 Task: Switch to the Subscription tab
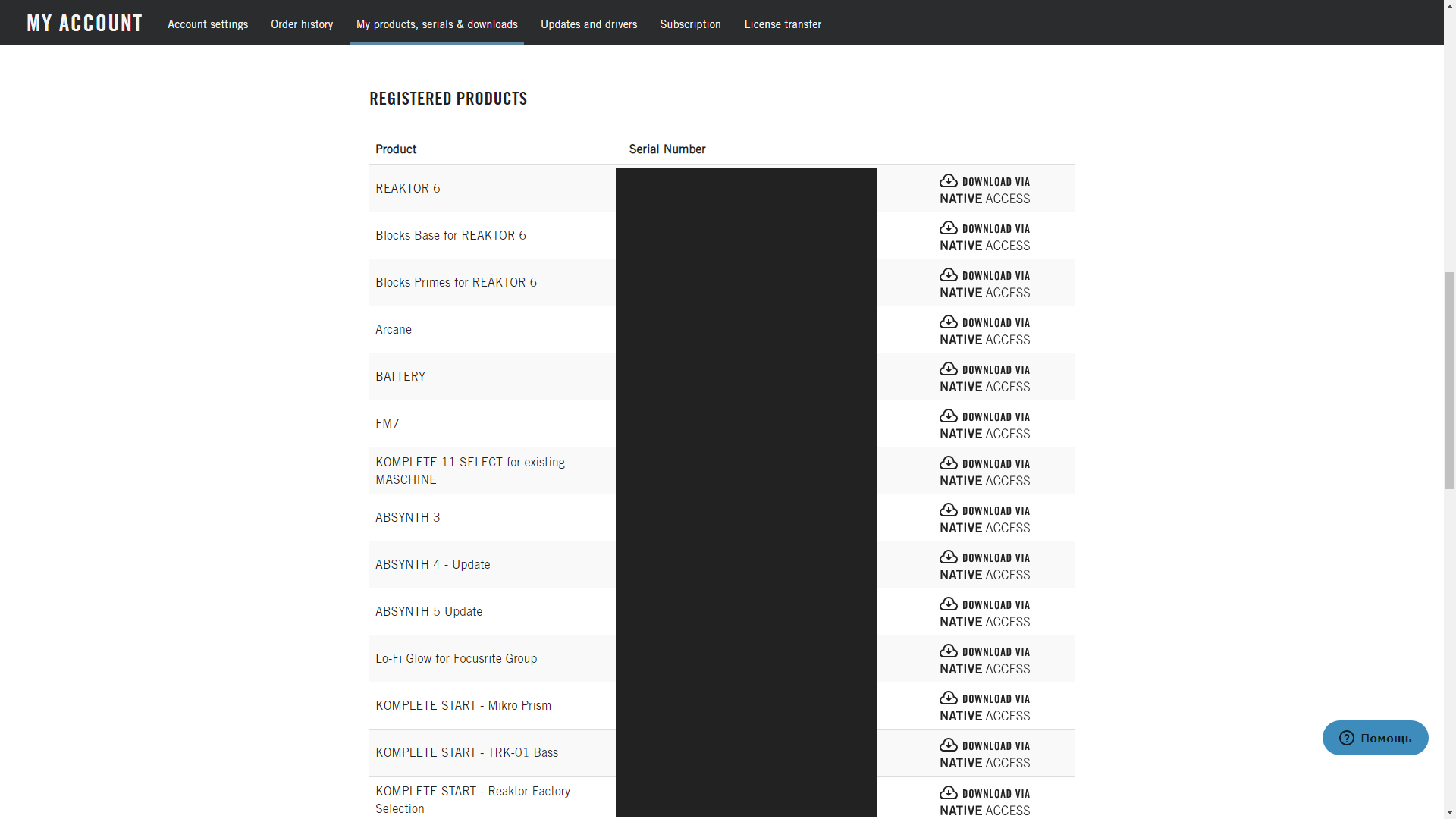coord(690,24)
